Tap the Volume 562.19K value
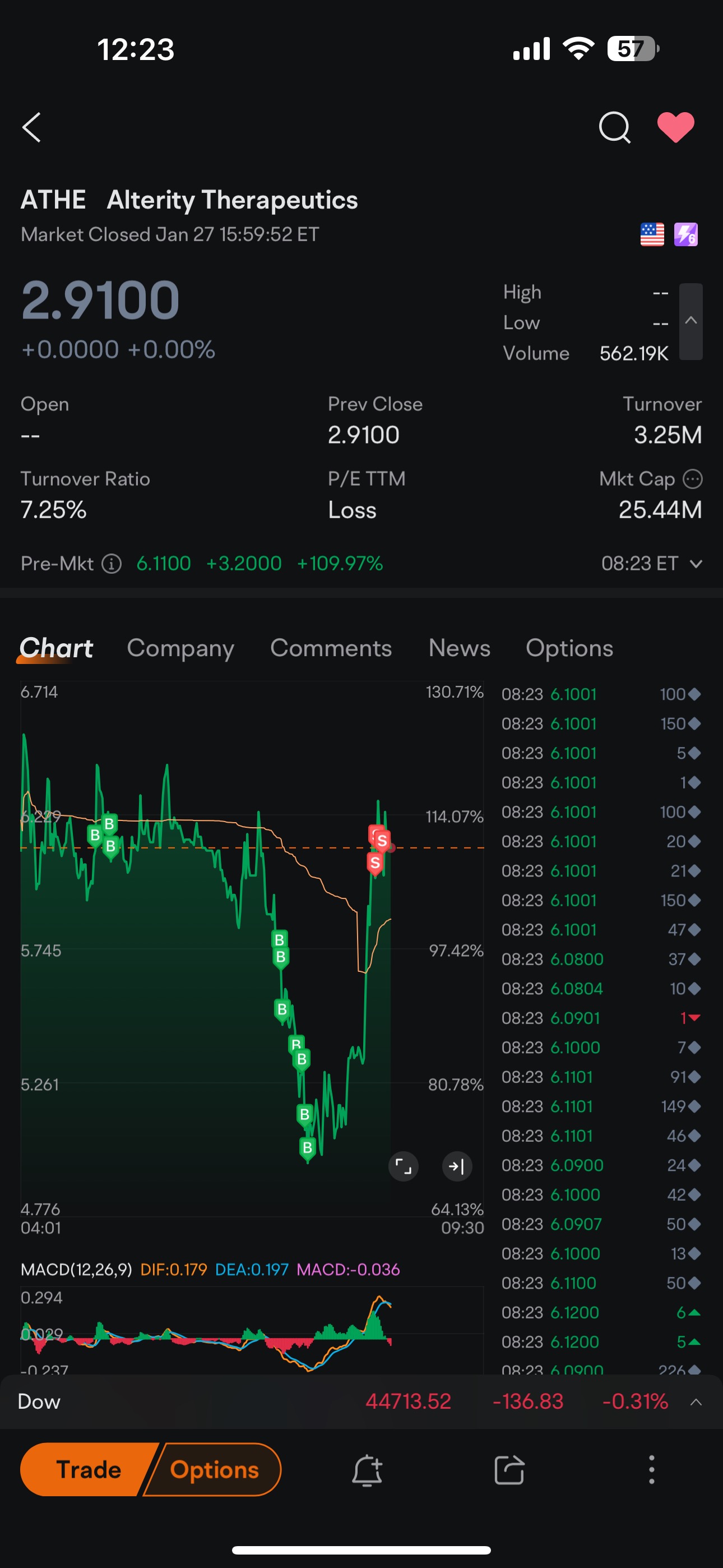 634,353
